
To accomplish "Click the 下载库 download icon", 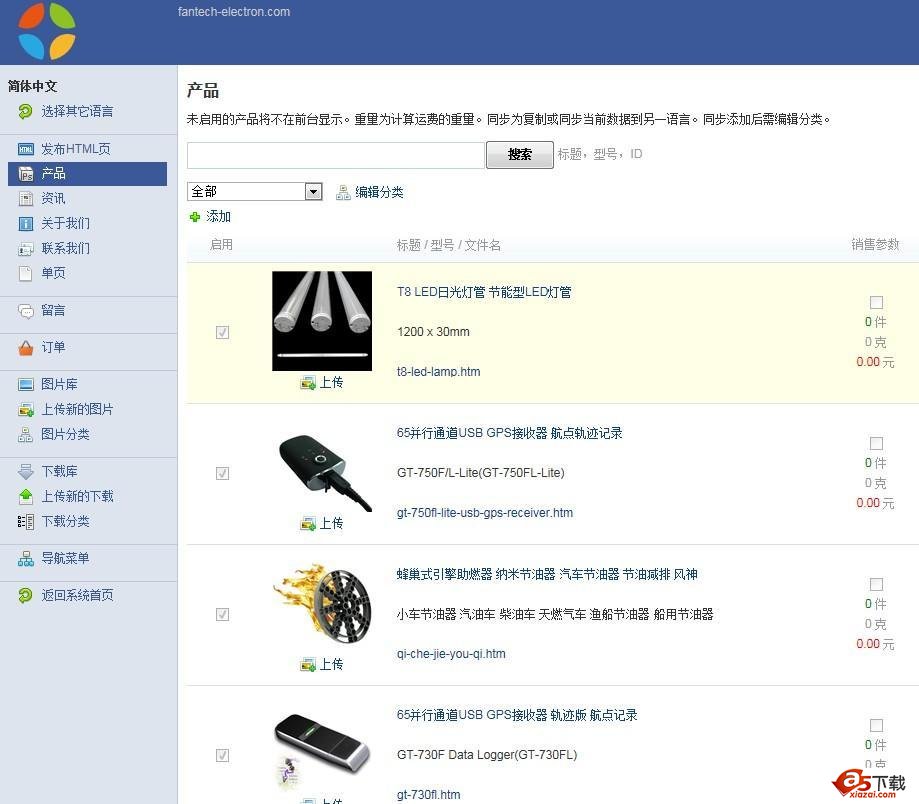I will (25, 472).
